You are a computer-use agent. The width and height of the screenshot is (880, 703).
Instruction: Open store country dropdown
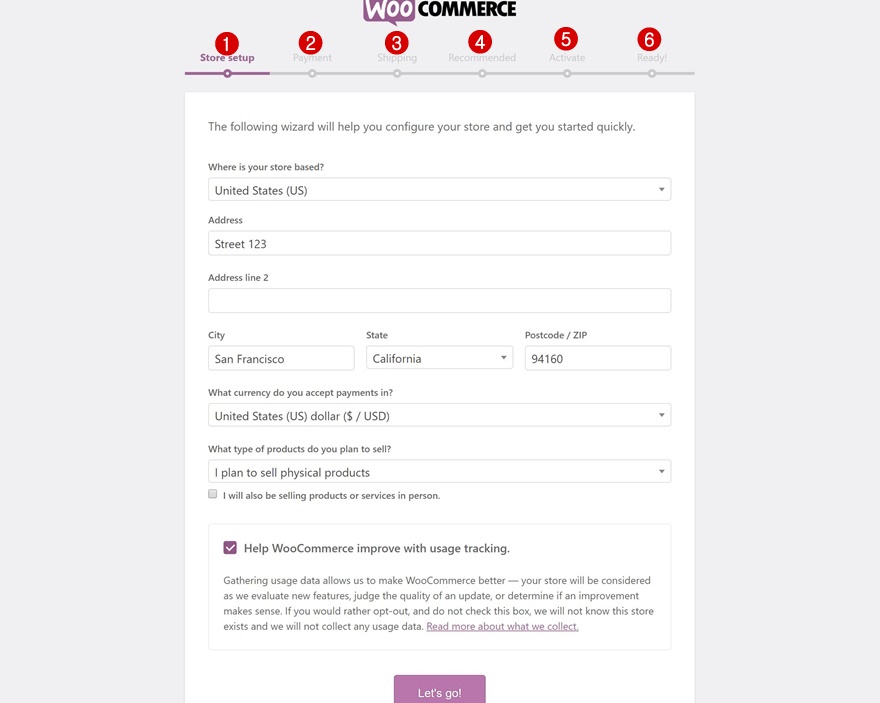(439, 190)
